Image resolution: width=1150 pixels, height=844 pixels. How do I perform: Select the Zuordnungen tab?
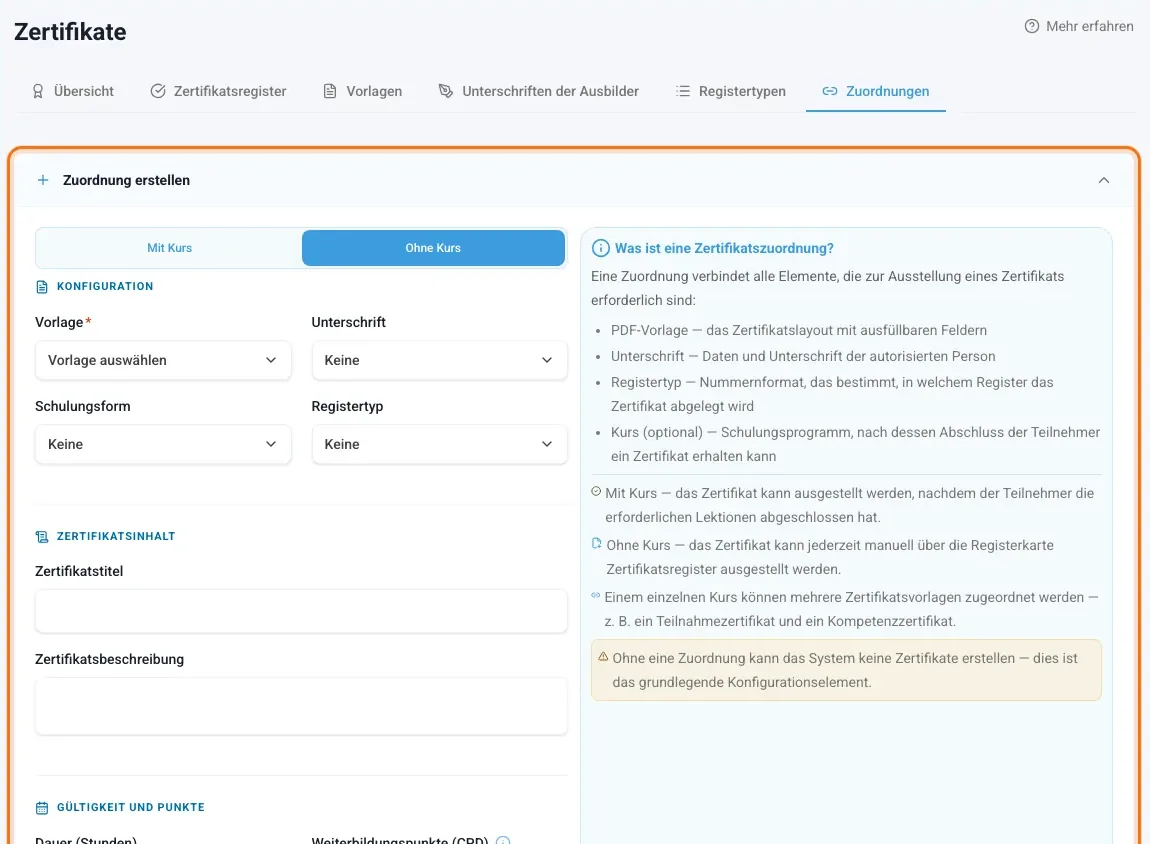point(876,92)
